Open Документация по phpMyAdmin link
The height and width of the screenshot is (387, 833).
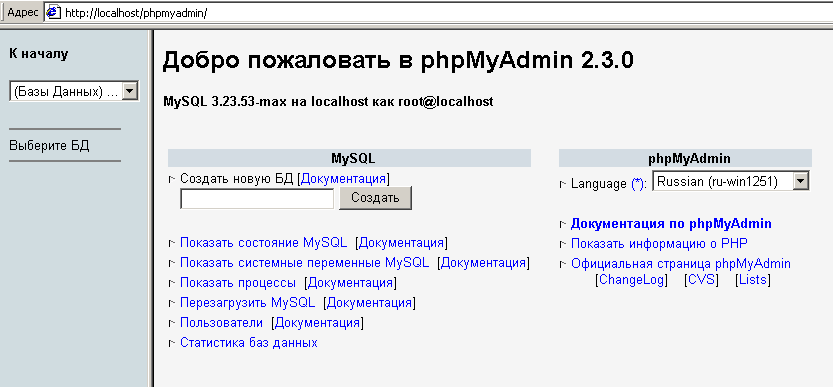671,224
